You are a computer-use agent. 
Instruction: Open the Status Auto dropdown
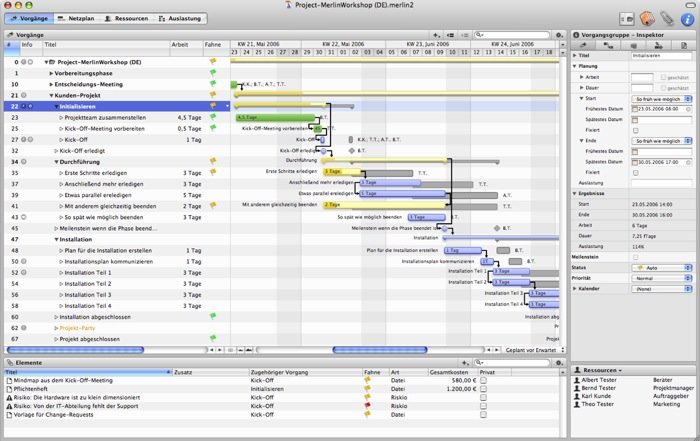coord(662,268)
